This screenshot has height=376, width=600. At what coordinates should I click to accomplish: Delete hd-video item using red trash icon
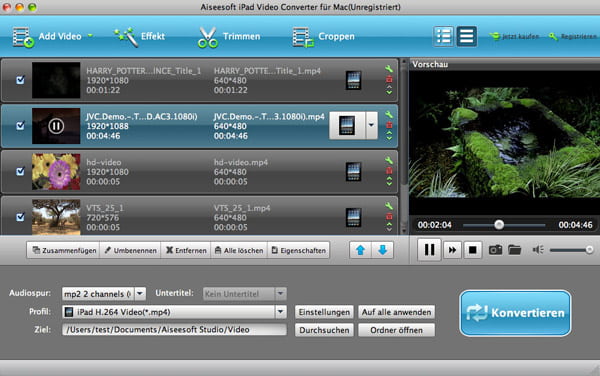click(389, 171)
